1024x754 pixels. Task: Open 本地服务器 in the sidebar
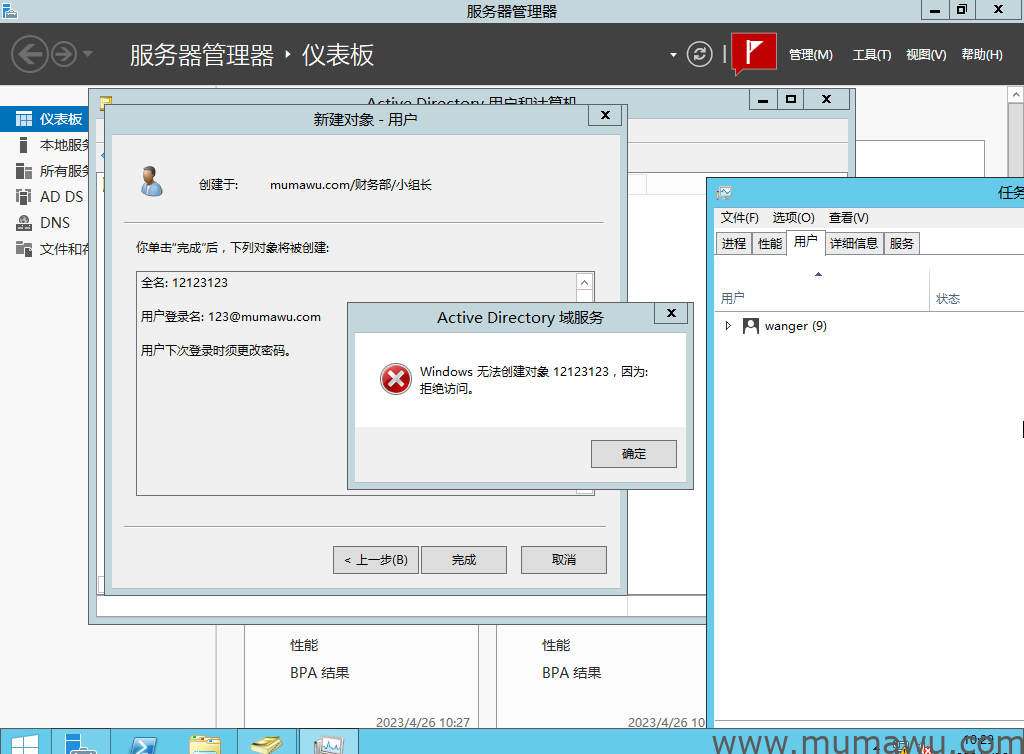[x=62, y=144]
